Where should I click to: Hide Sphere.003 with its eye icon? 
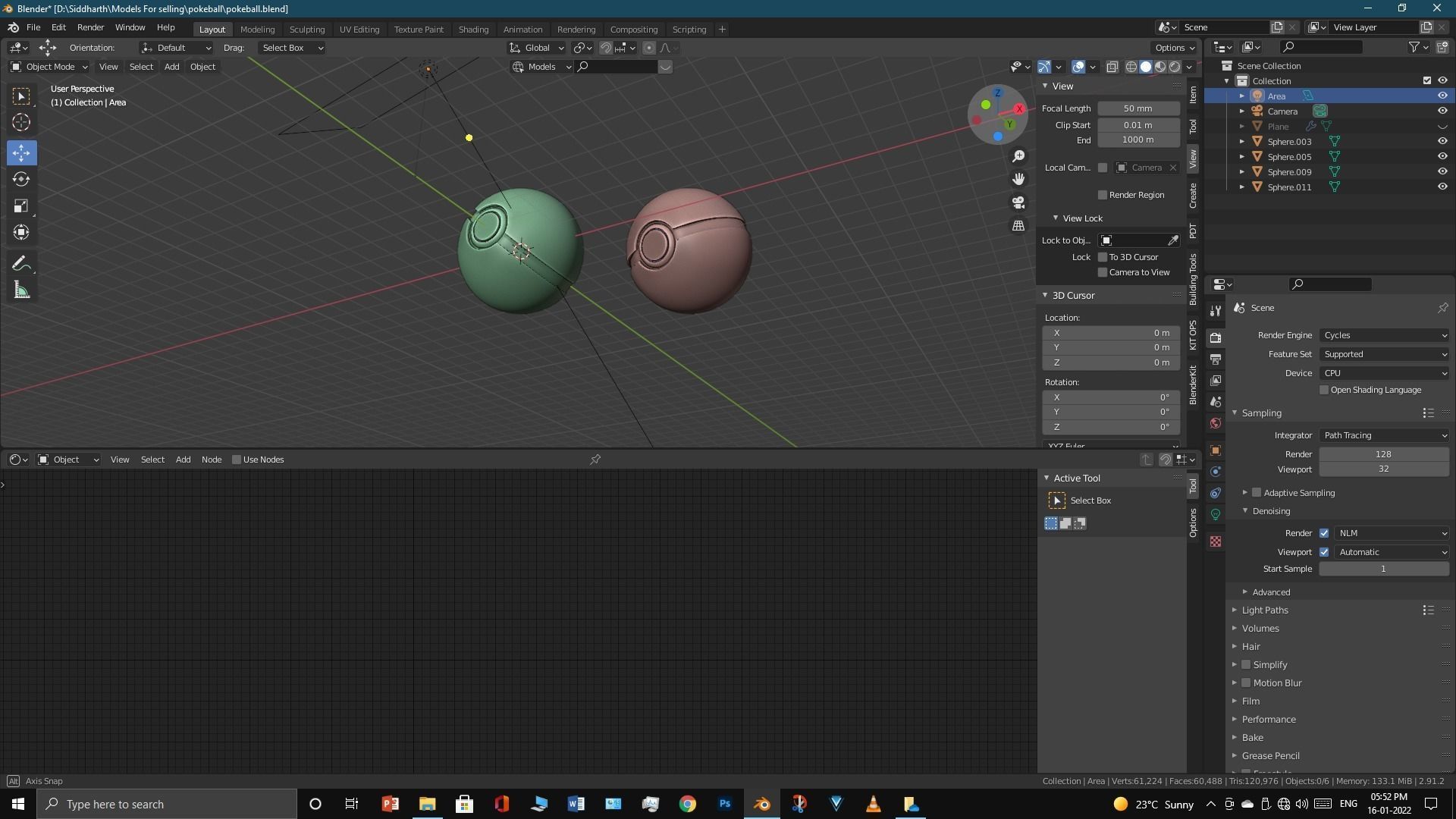(x=1442, y=142)
